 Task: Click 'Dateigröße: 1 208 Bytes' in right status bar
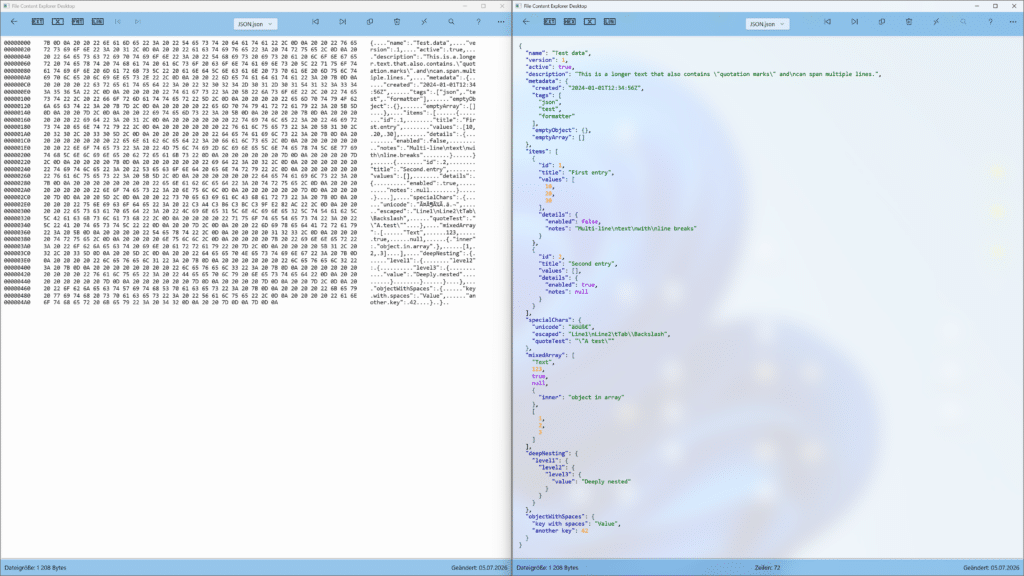click(x=547, y=568)
